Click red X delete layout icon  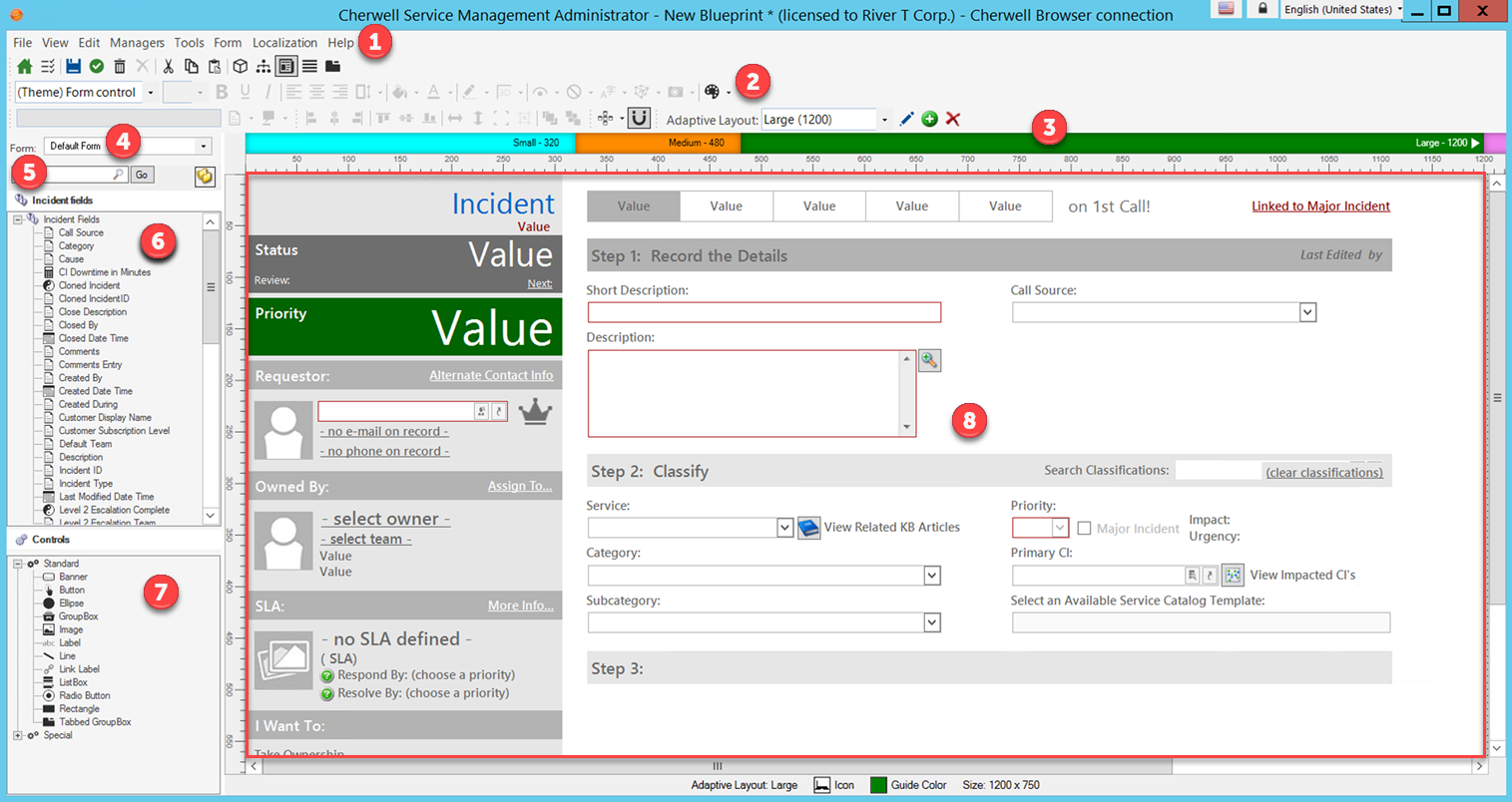pos(953,119)
